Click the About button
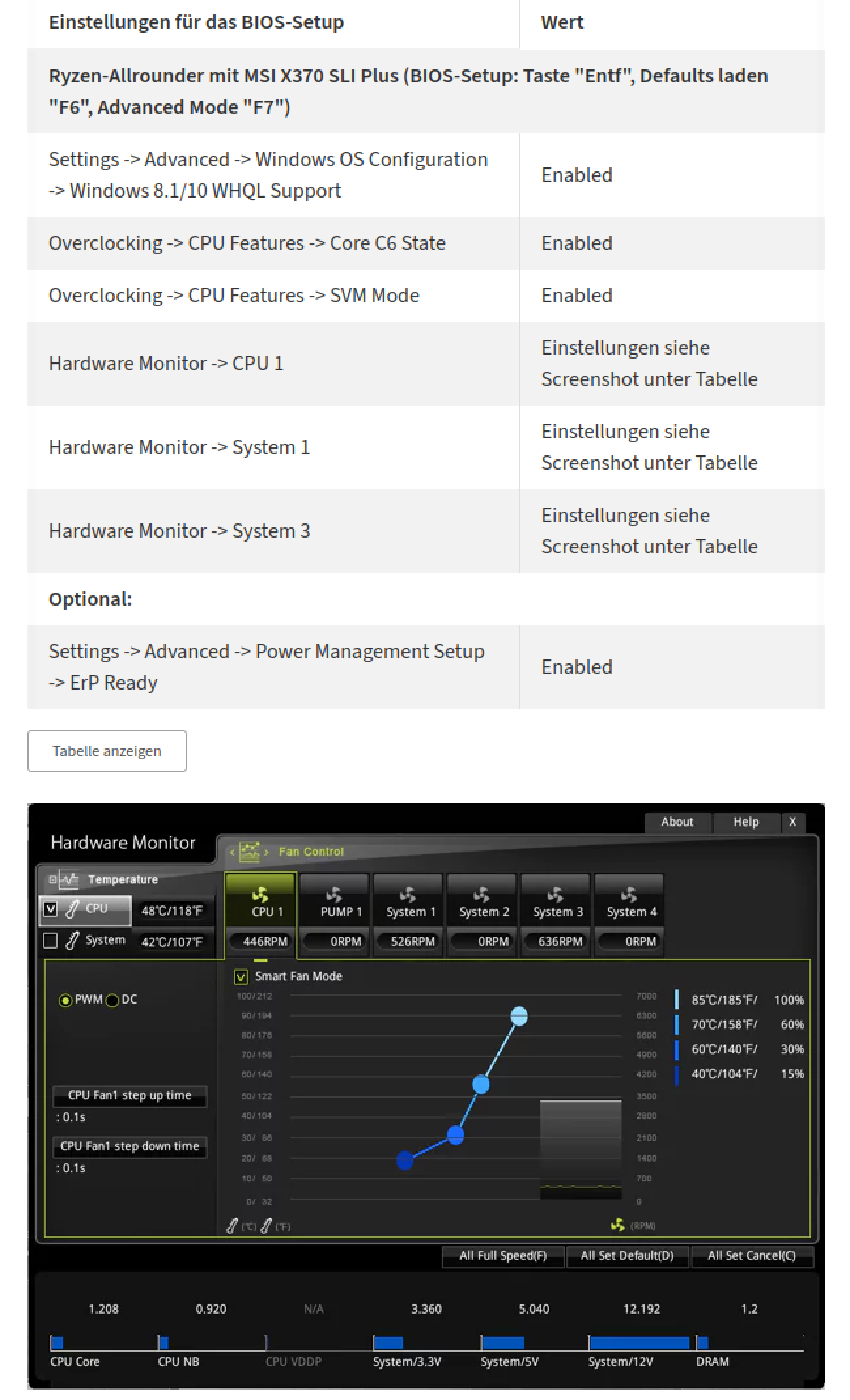This screenshot has width=850, height=1400. [677, 822]
